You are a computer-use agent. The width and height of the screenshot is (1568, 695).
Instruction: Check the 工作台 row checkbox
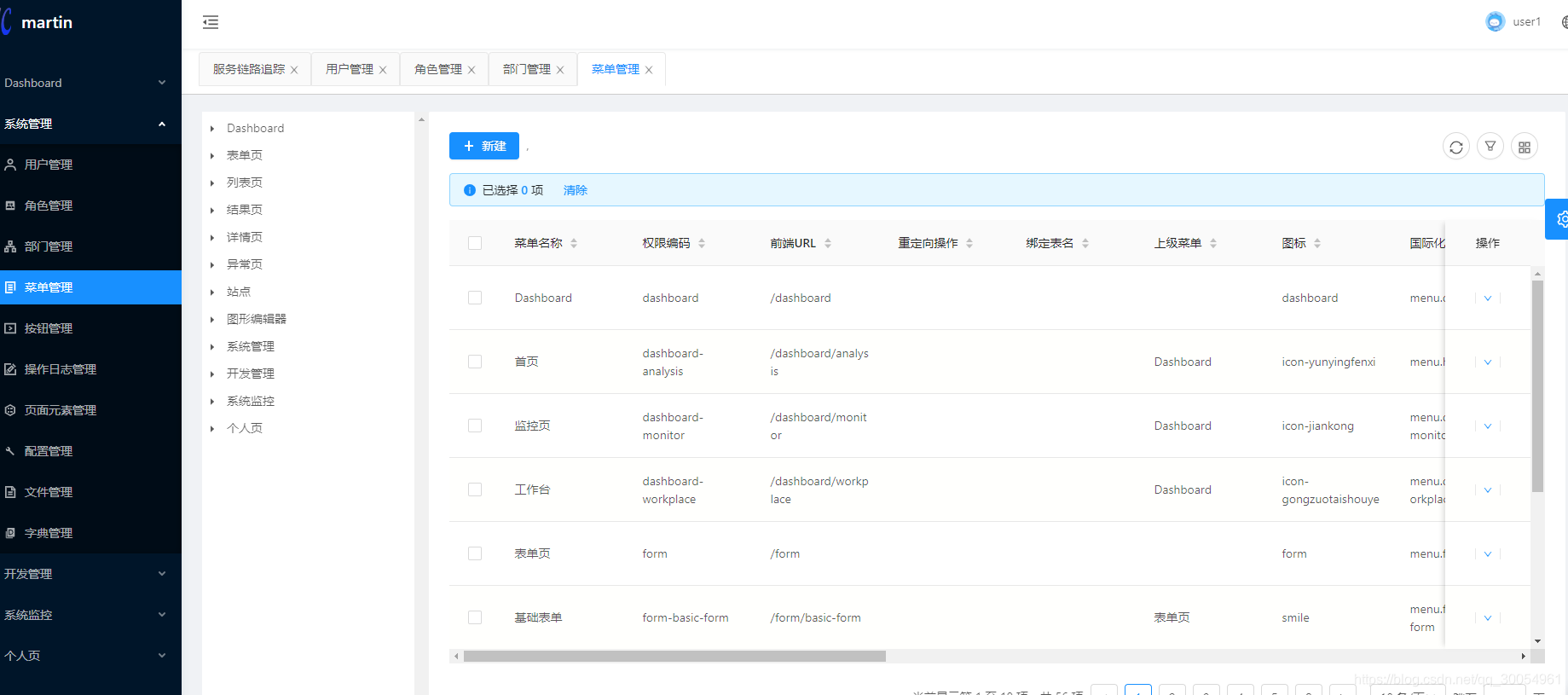[475, 489]
